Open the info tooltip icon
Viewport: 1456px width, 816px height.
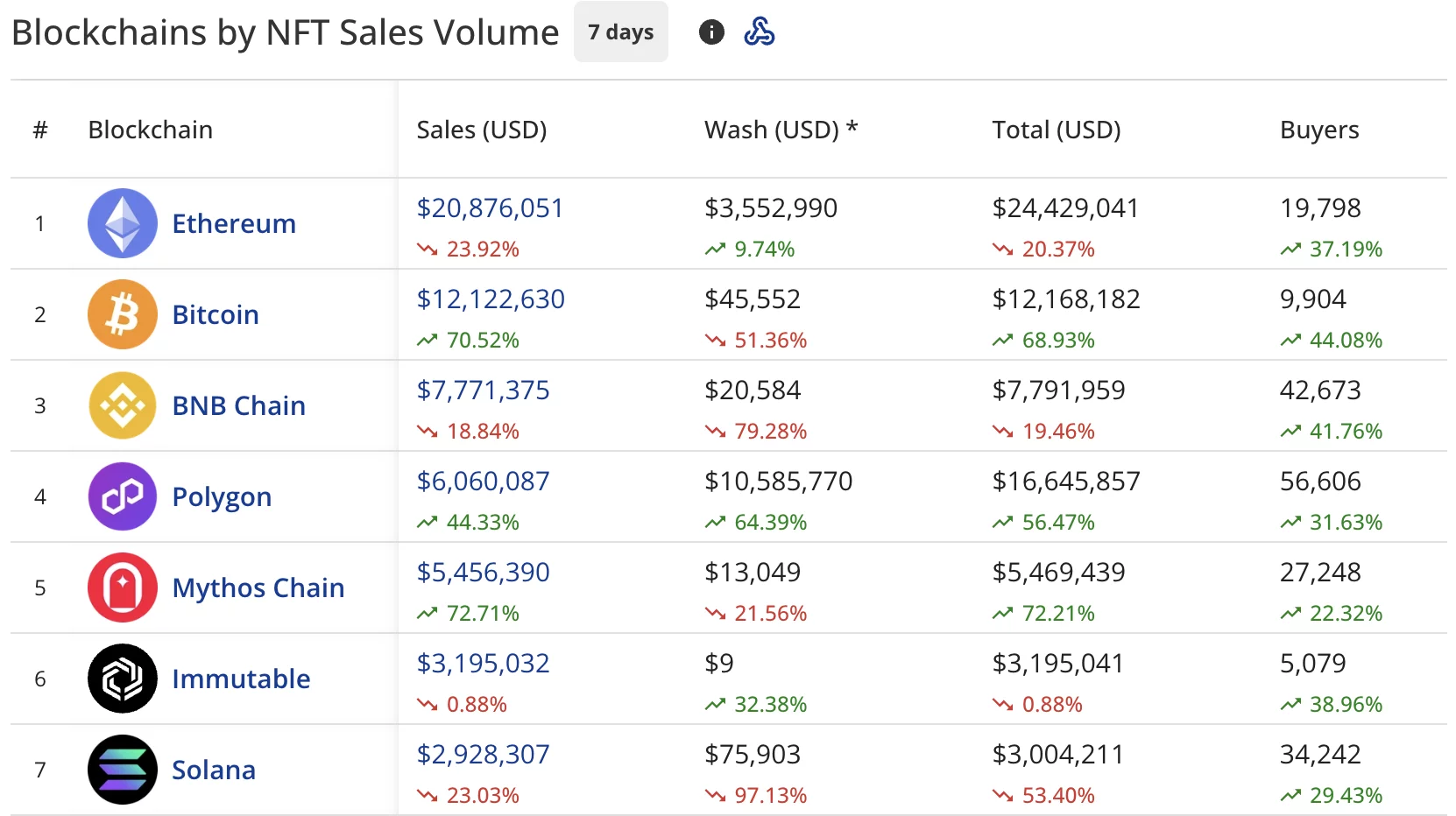click(x=710, y=32)
